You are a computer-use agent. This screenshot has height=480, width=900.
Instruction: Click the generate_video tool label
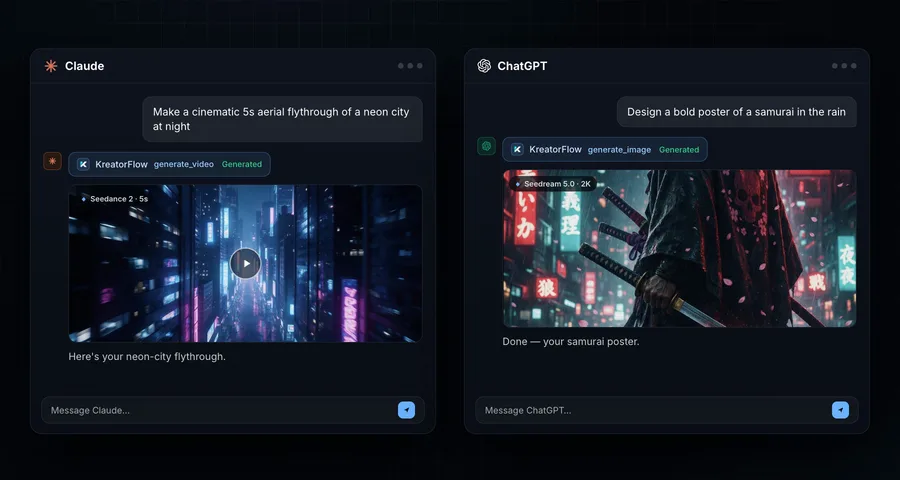(x=184, y=164)
